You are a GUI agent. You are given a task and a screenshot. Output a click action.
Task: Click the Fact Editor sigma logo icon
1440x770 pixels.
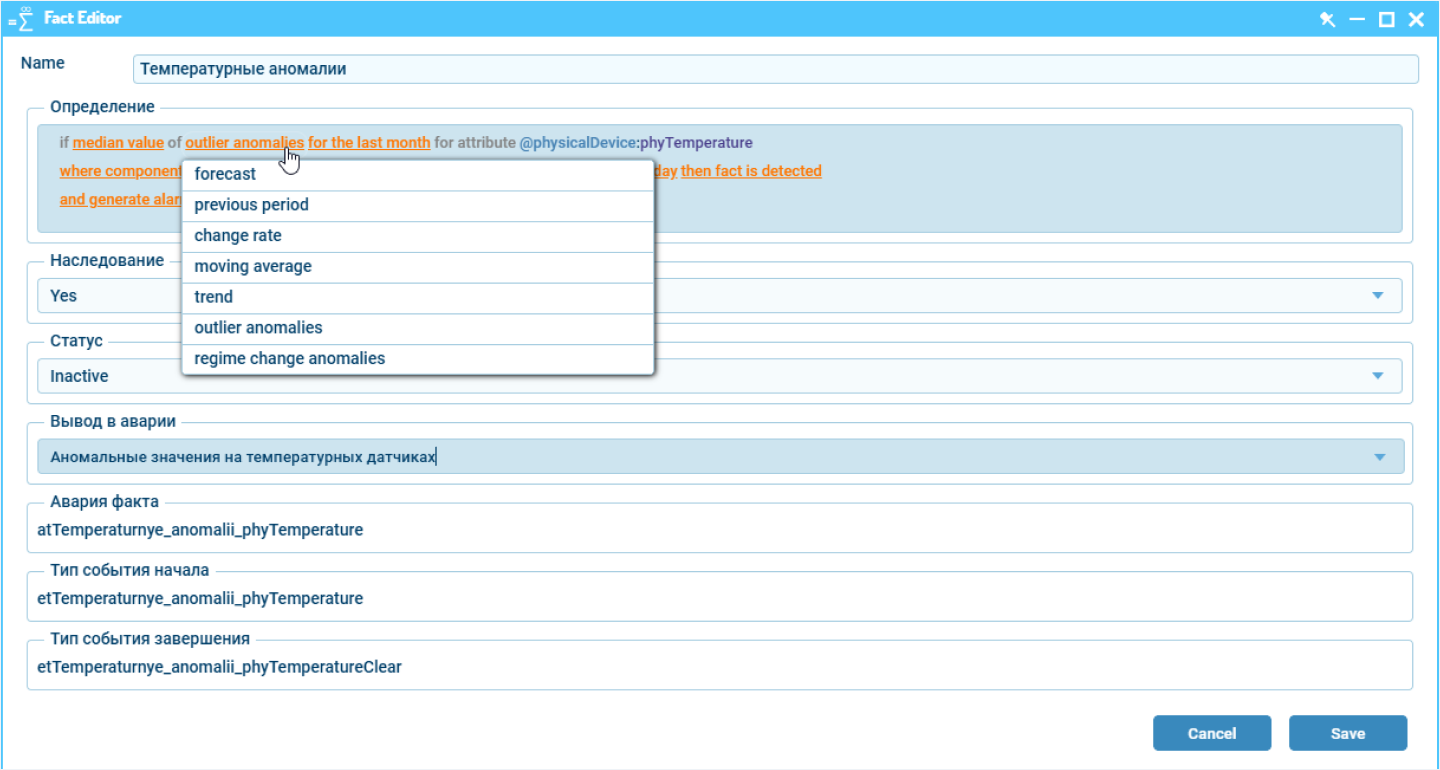(21, 19)
